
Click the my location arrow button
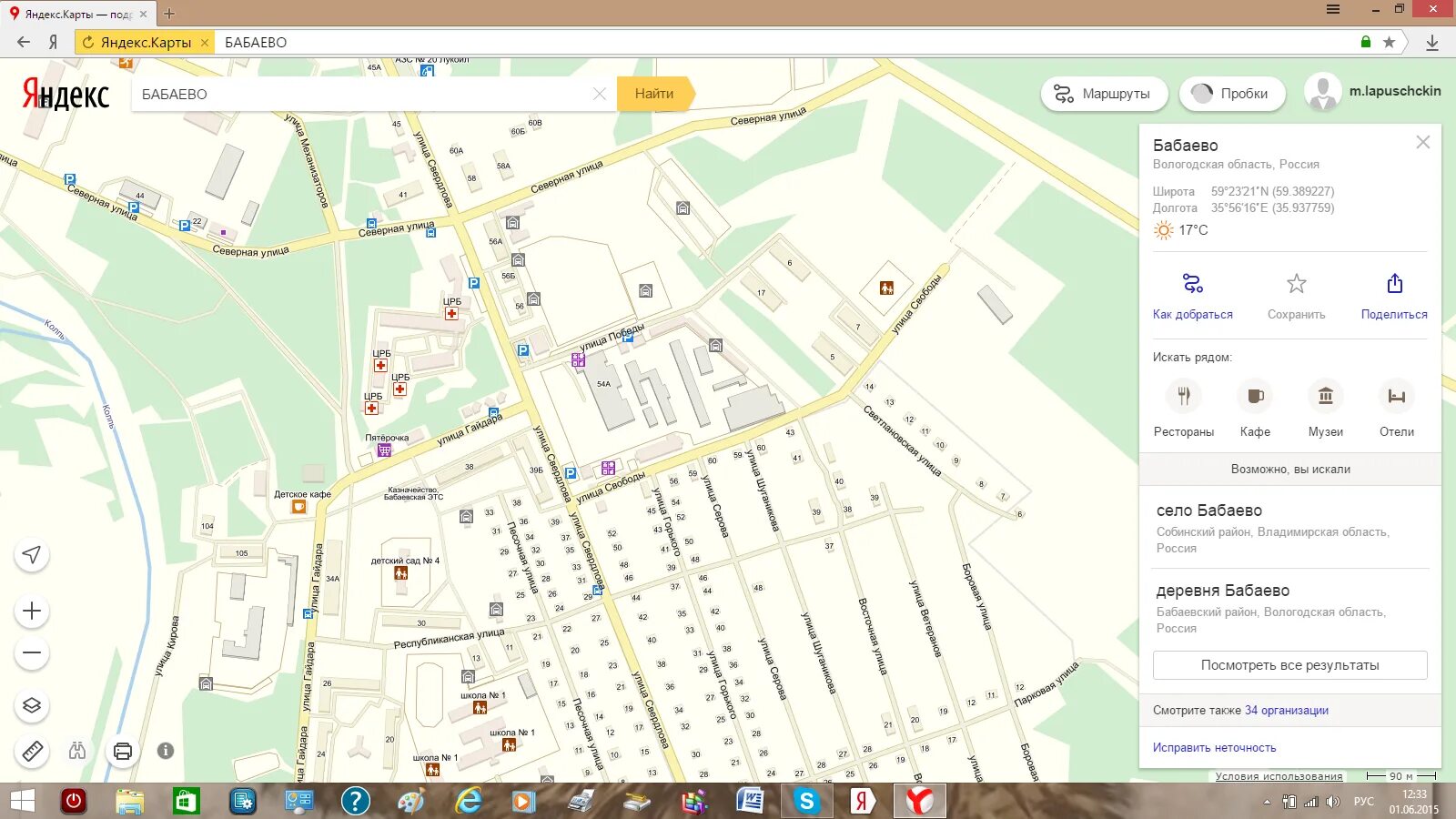pyautogui.click(x=32, y=555)
